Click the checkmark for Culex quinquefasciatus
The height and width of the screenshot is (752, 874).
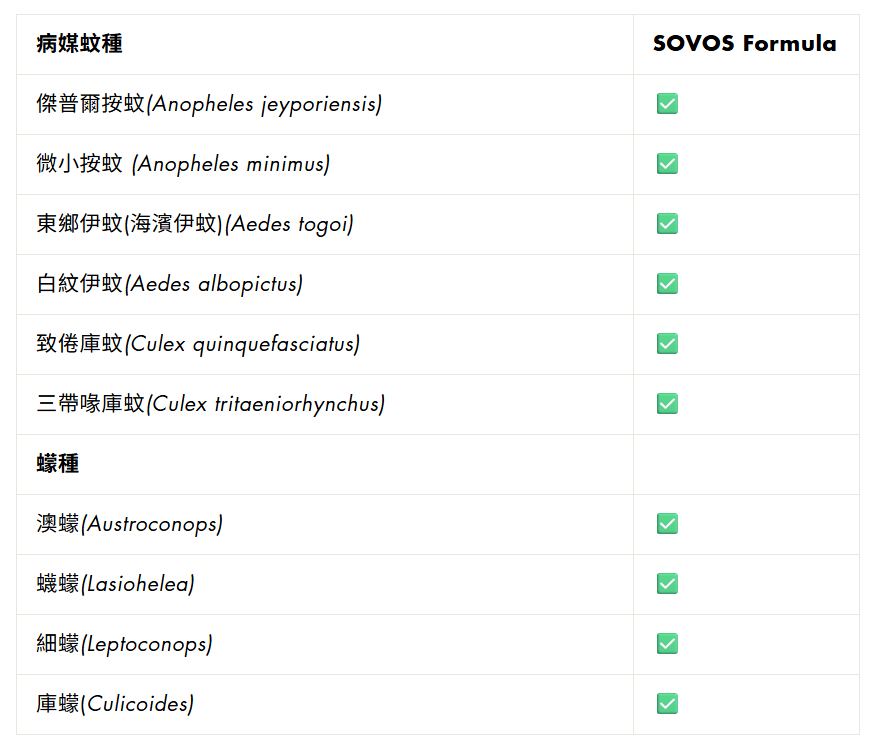click(667, 344)
